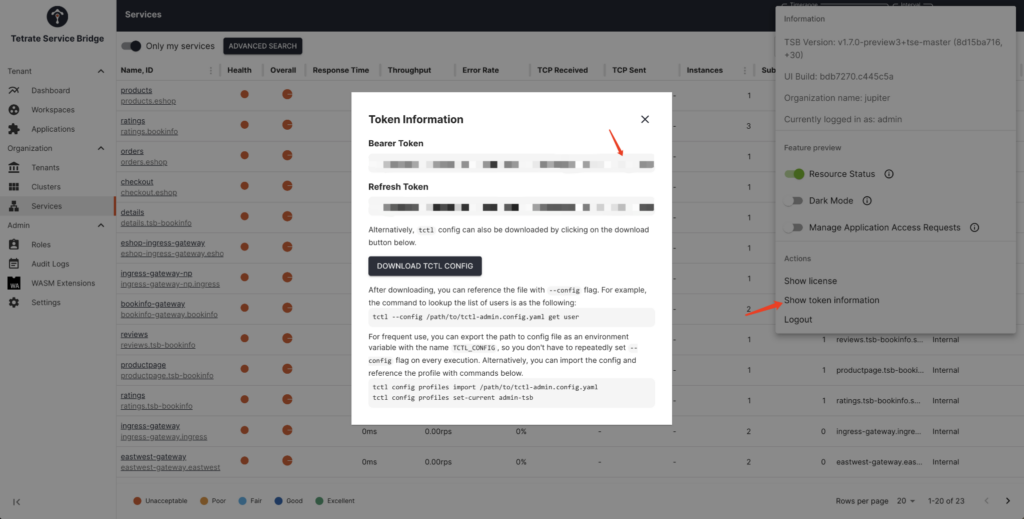
Task: Click the Clusters grid icon
Action: click(x=14, y=187)
